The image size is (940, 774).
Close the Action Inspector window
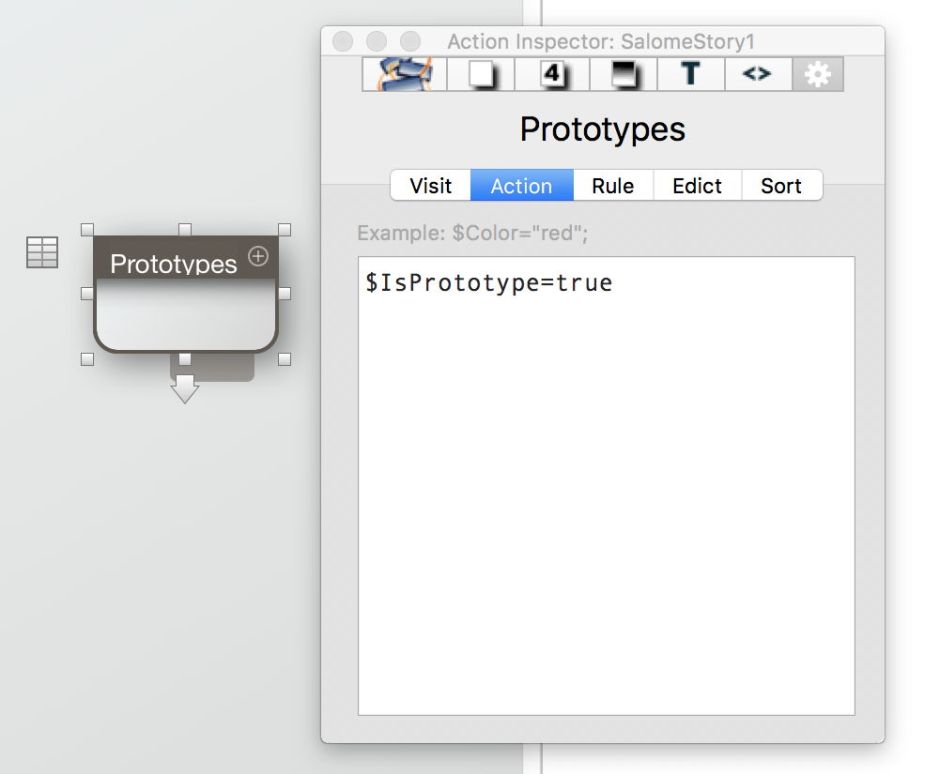343,42
